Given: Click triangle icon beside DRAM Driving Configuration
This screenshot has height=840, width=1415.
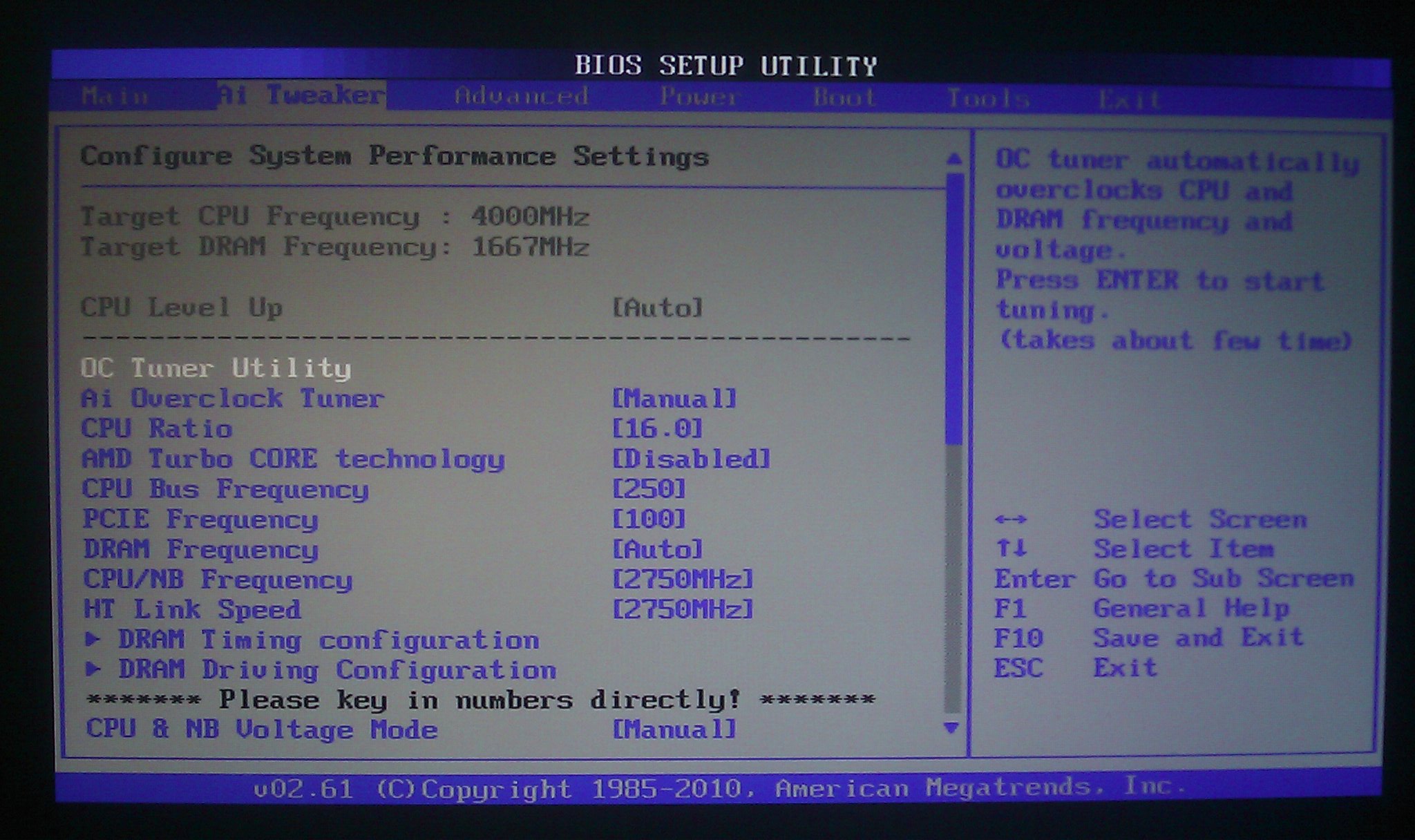Looking at the screenshot, I should [93, 669].
